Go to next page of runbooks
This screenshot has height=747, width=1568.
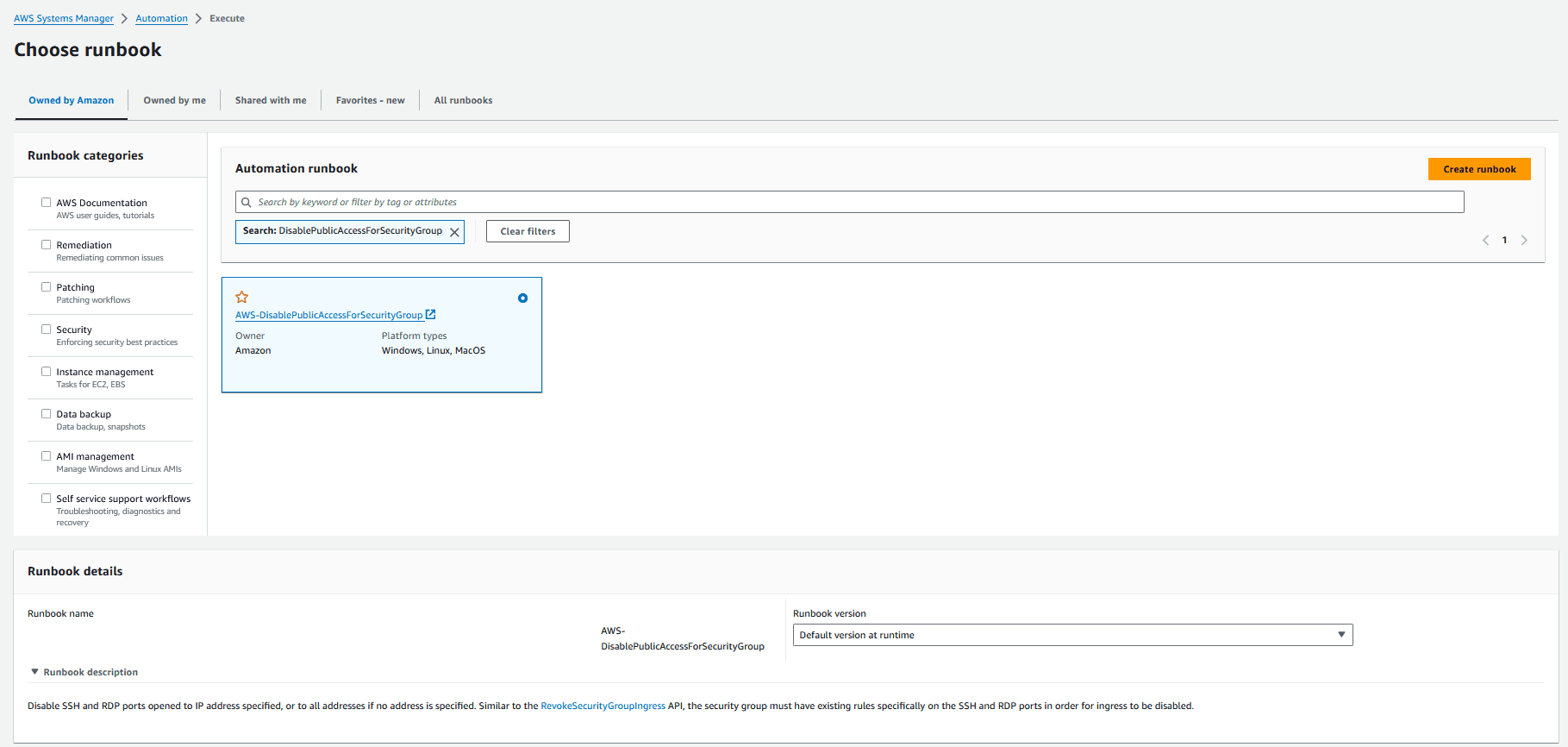click(x=1524, y=240)
